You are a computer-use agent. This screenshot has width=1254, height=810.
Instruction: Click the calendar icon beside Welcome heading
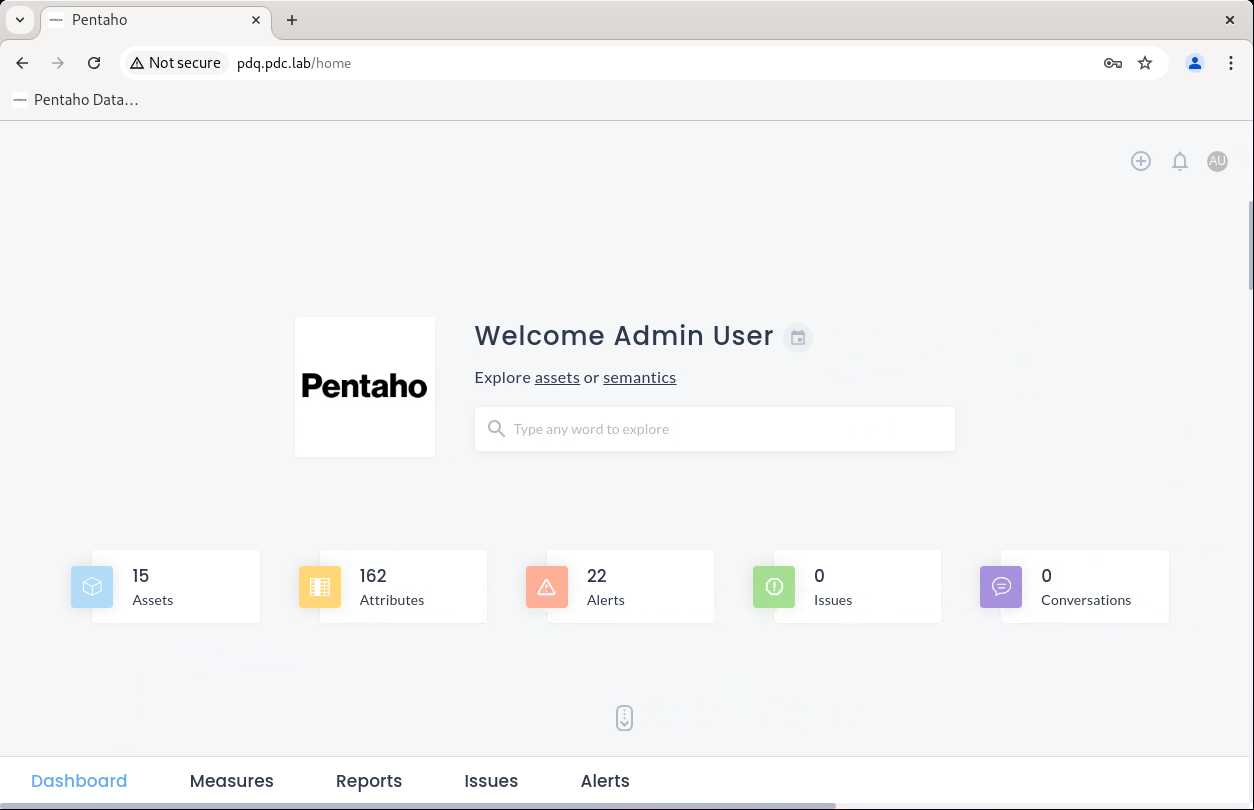(798, 338)
